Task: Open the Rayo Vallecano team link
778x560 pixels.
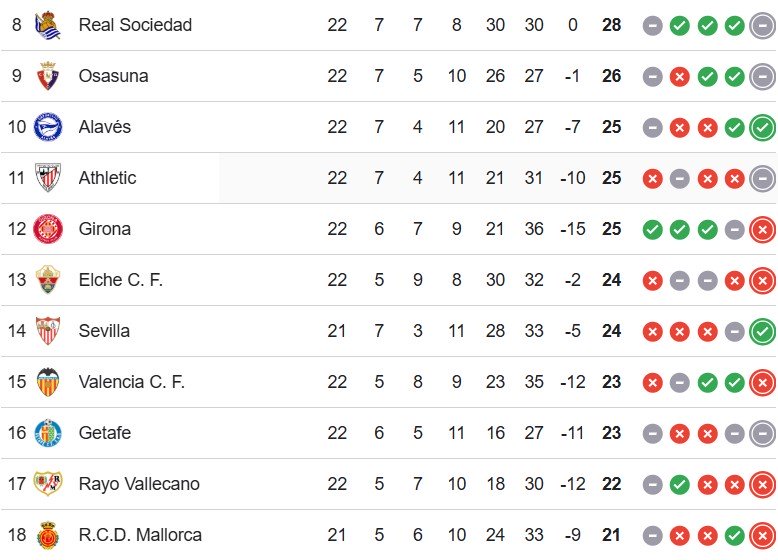Action: (x=139, y=484)
